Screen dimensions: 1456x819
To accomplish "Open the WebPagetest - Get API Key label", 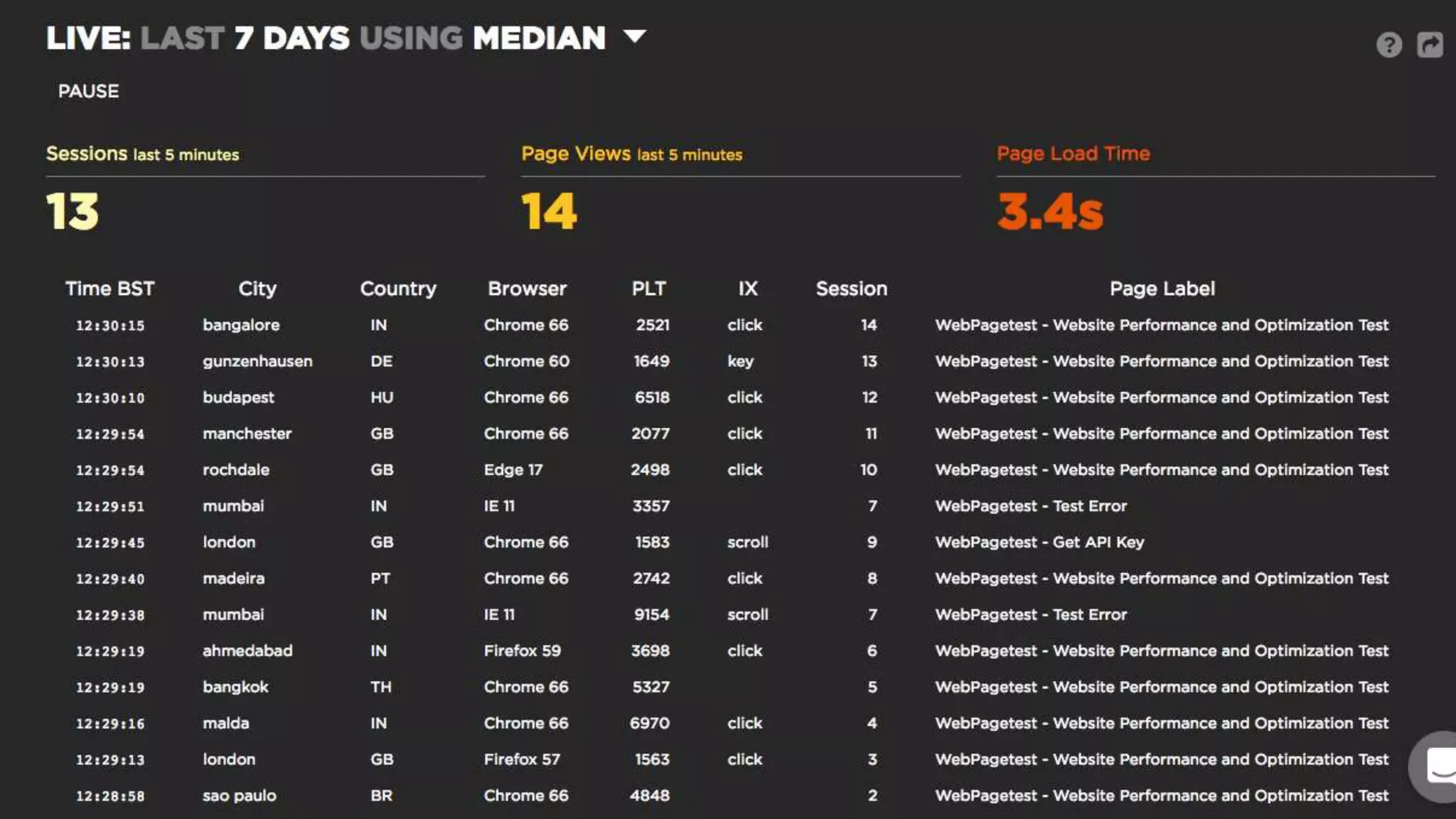I will tap(1039, 542).
